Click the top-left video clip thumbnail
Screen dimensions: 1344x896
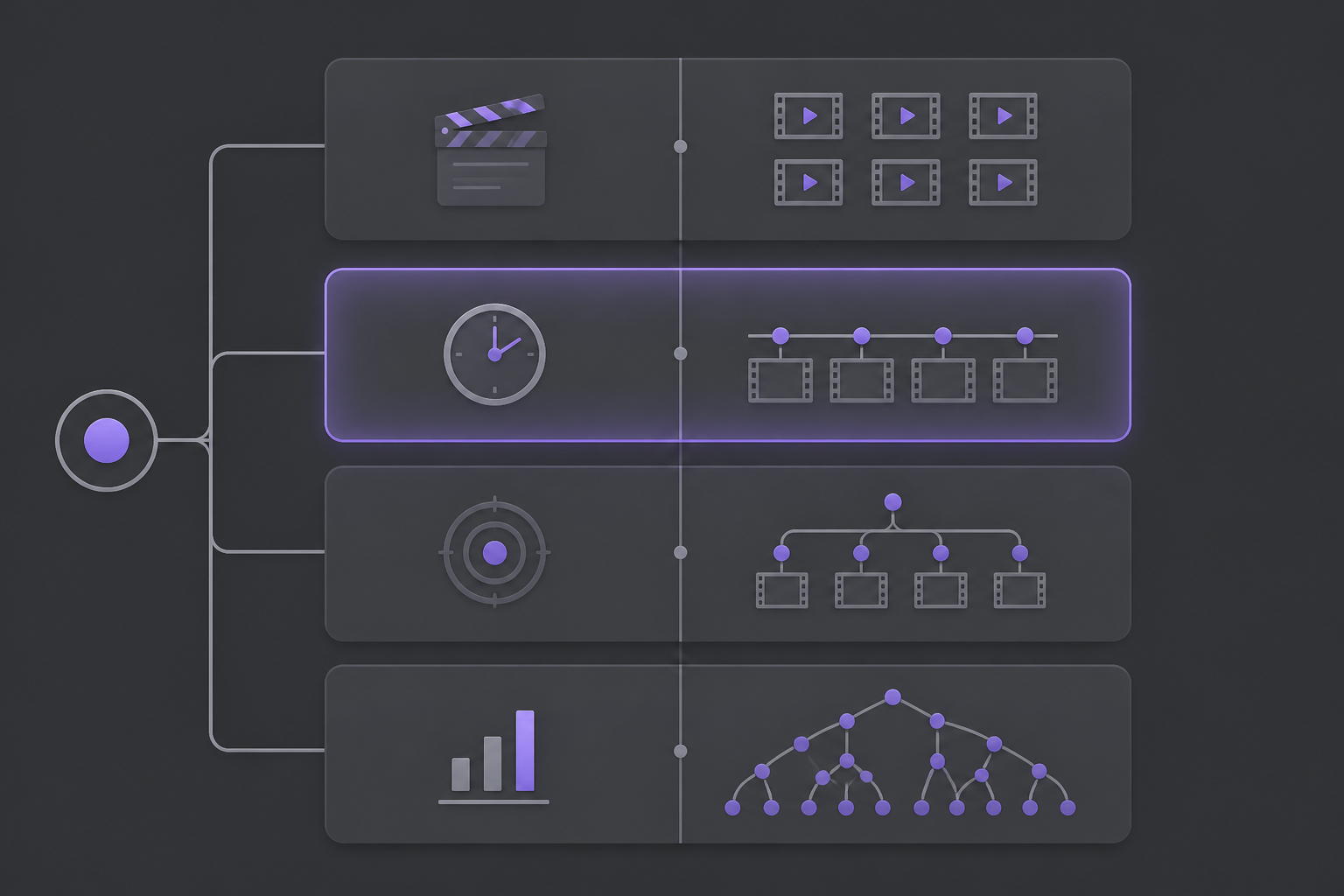pyautogui.click(x=808, y=115)
